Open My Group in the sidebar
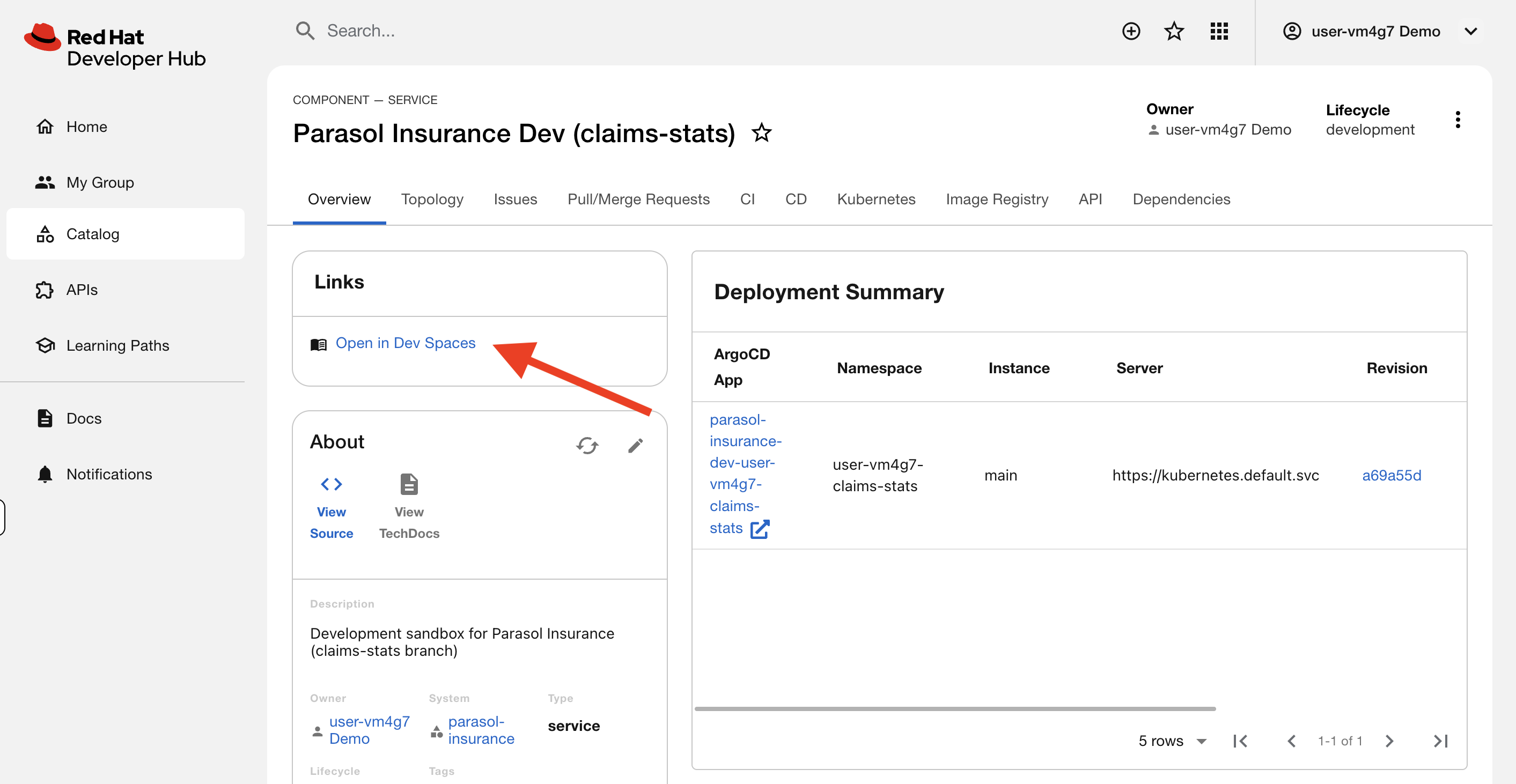This screenshot has width=1516, height=784. (x=126, y=182)
